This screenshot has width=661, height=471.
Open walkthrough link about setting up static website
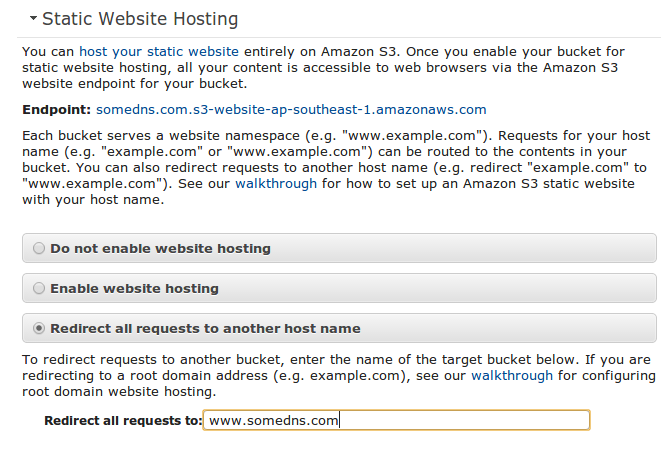276,184
